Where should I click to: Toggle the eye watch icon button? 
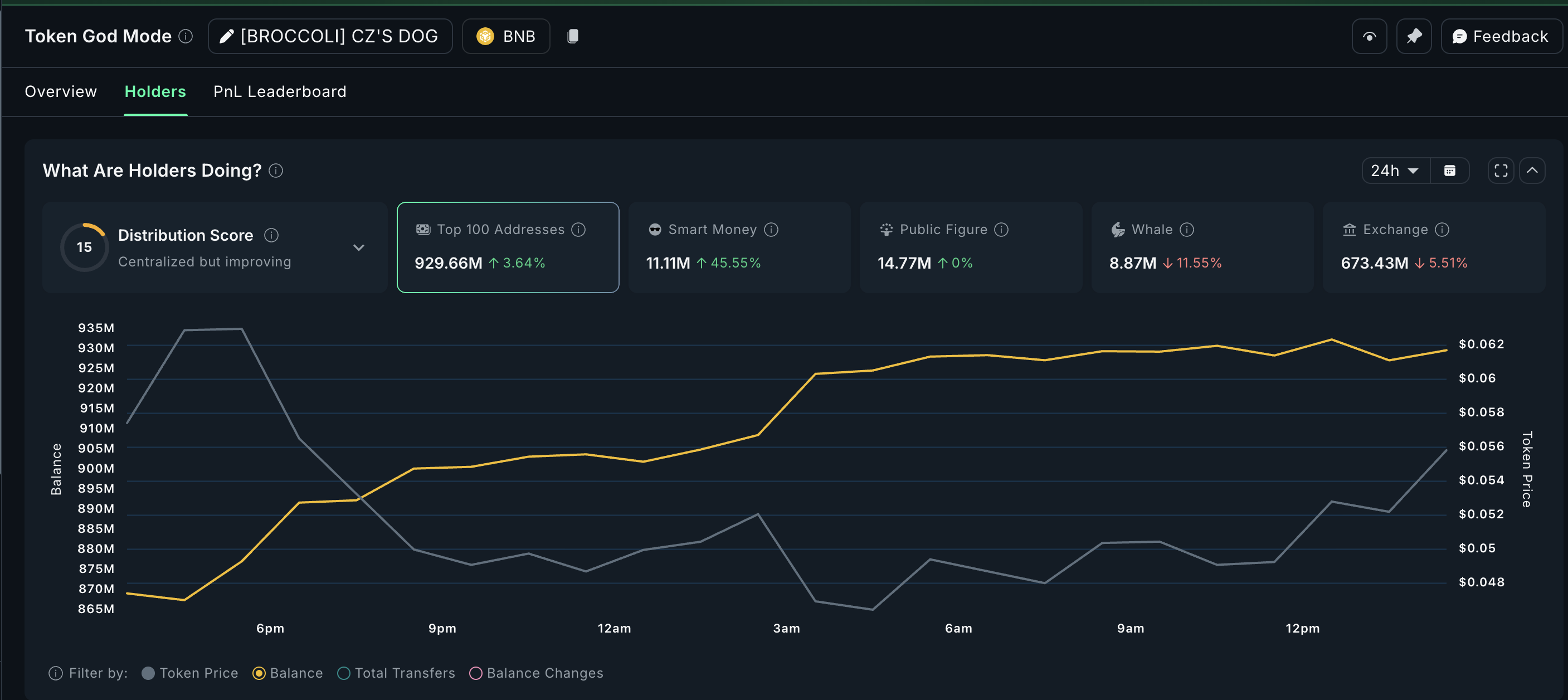(1369, 37)
